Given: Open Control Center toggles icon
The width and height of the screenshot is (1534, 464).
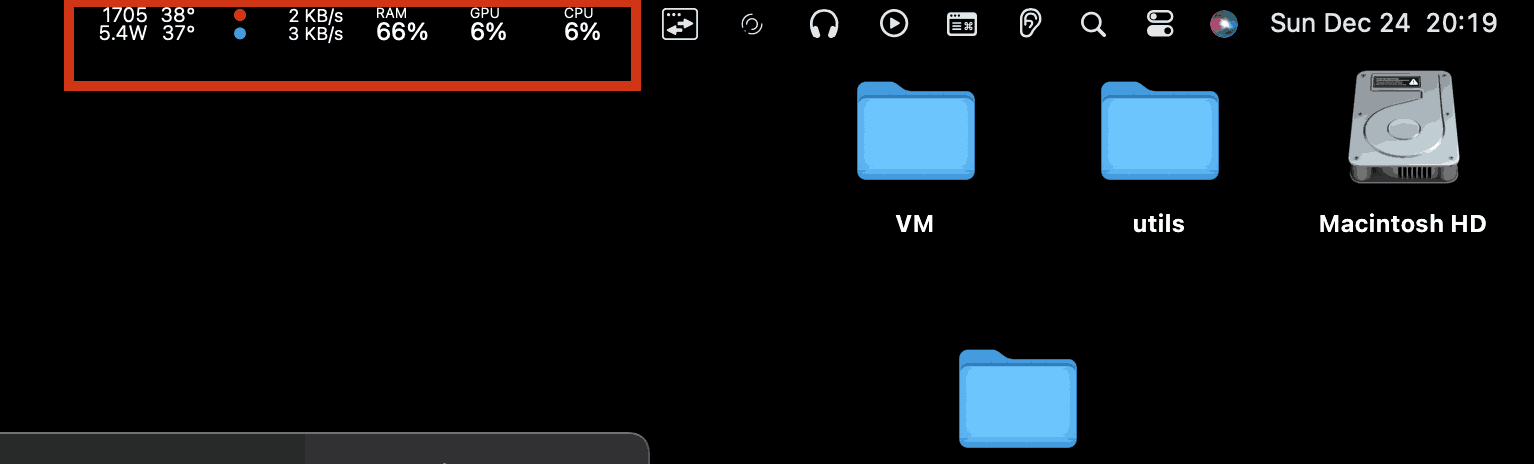Looking at the screenshot, I should (x=1160, y=24).
